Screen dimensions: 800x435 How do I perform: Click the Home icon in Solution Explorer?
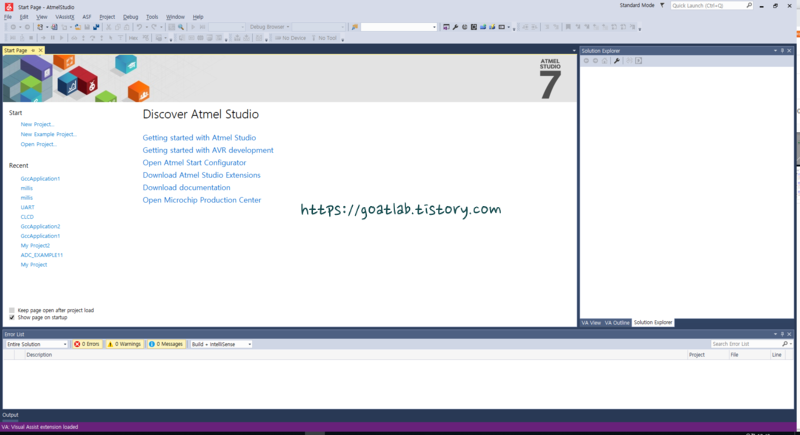coord(605,61)
